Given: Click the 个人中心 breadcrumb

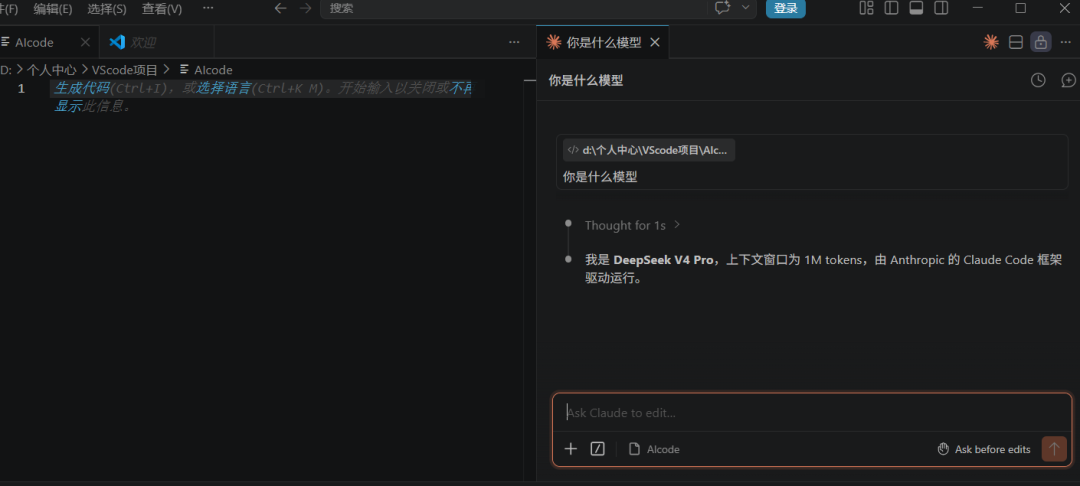Looking at the screenshot, I should point(52,70).
